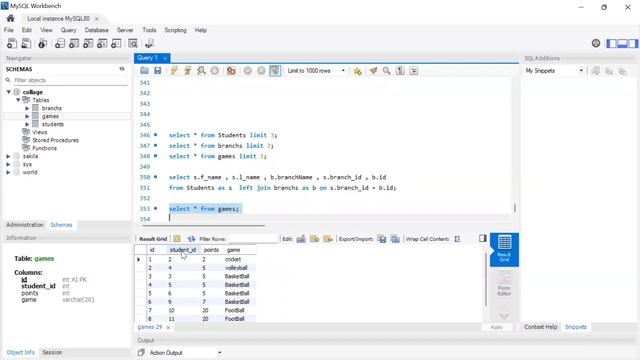Switch to Context Help tab

[540, 327]
